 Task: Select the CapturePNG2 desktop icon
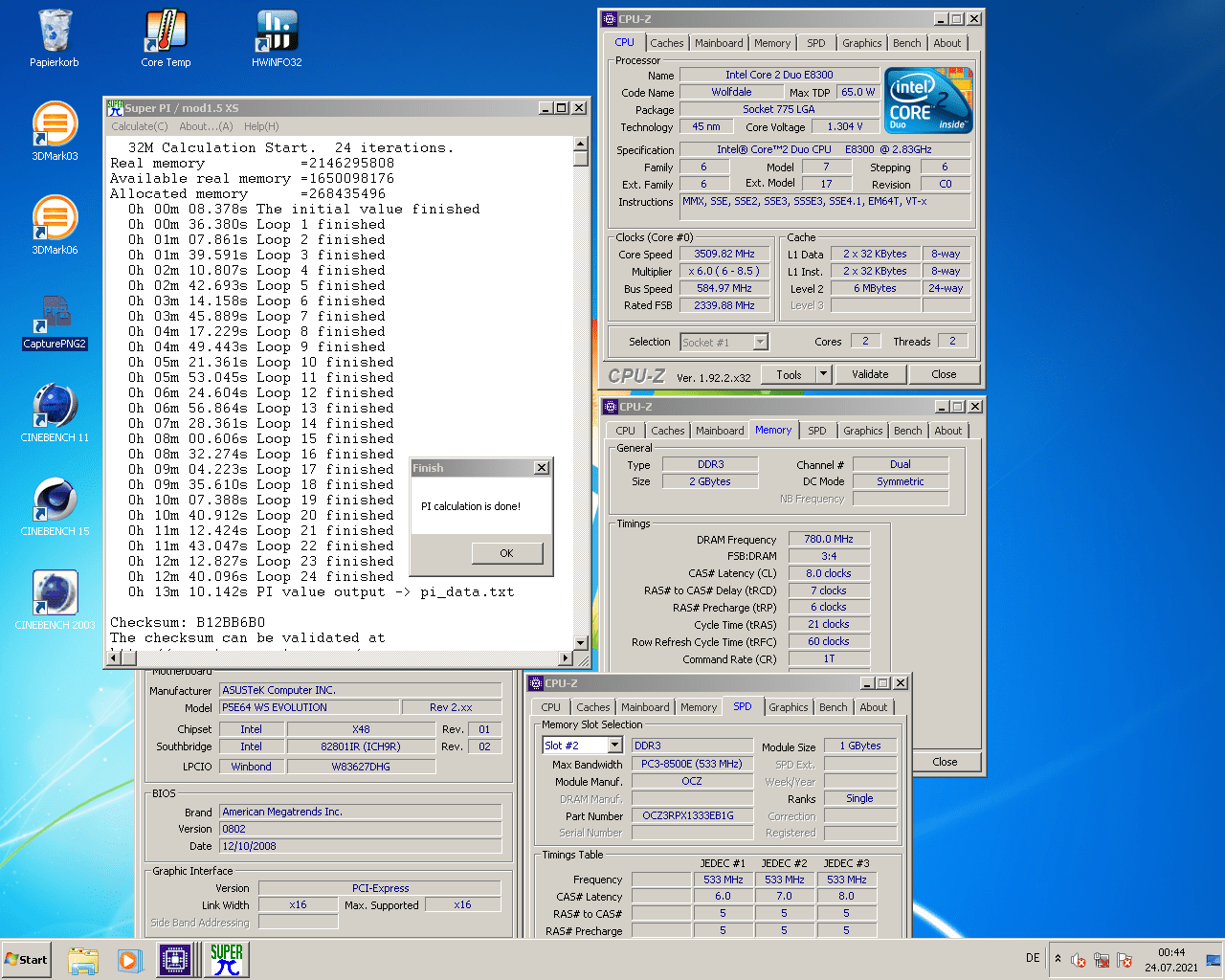55,322
